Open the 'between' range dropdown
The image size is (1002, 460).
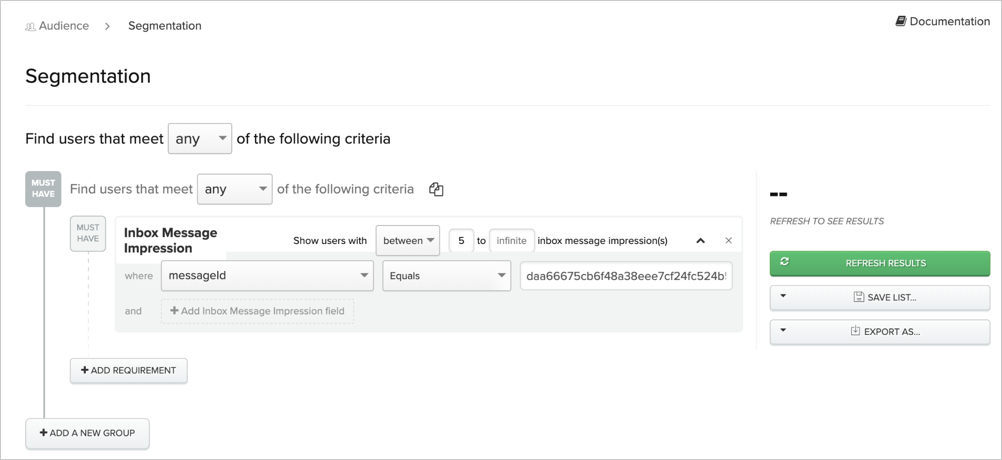coord(408,241)
